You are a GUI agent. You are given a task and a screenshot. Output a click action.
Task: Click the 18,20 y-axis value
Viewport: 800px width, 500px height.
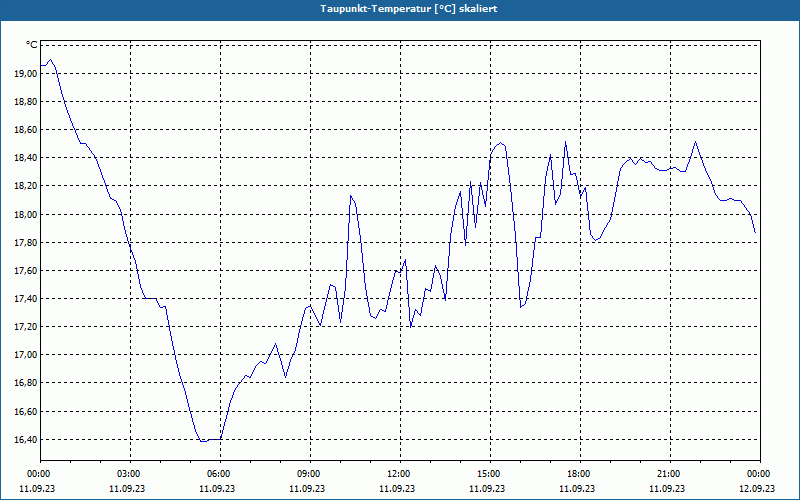pyautogui.click(x=27, y=186)
